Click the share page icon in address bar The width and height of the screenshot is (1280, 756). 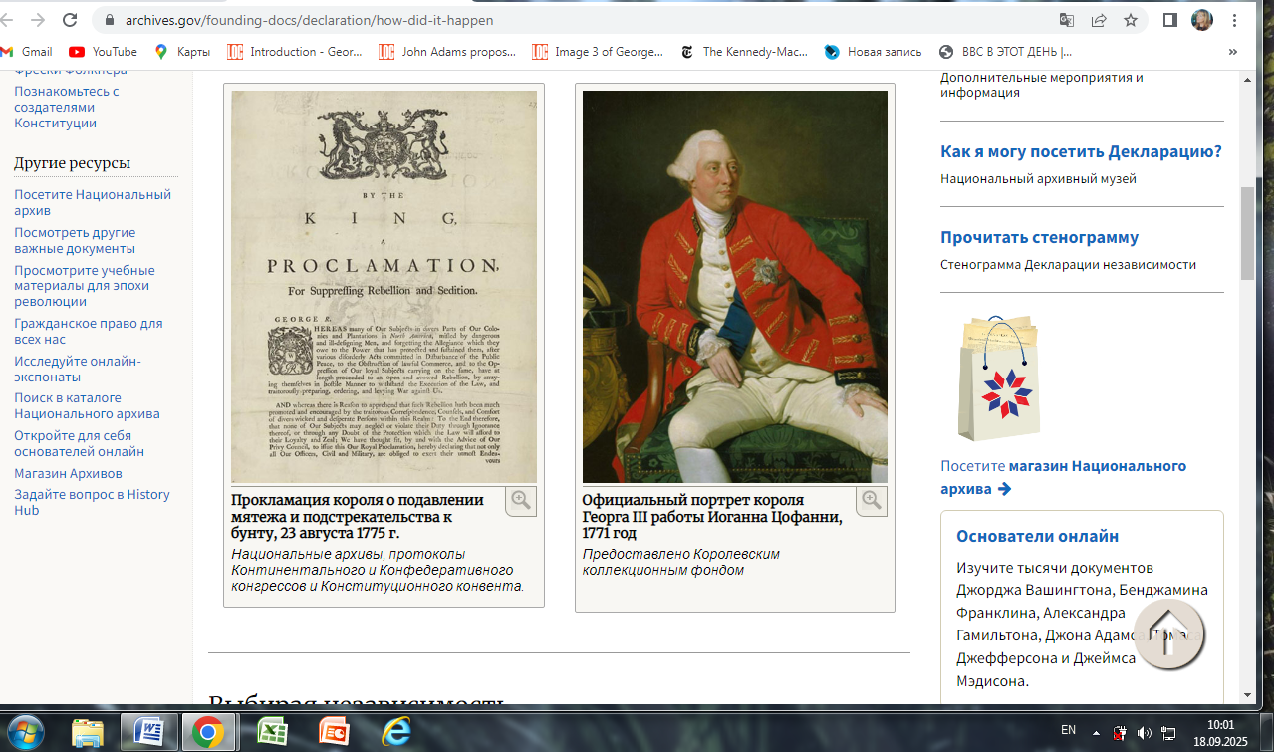tap(1099, 20)
